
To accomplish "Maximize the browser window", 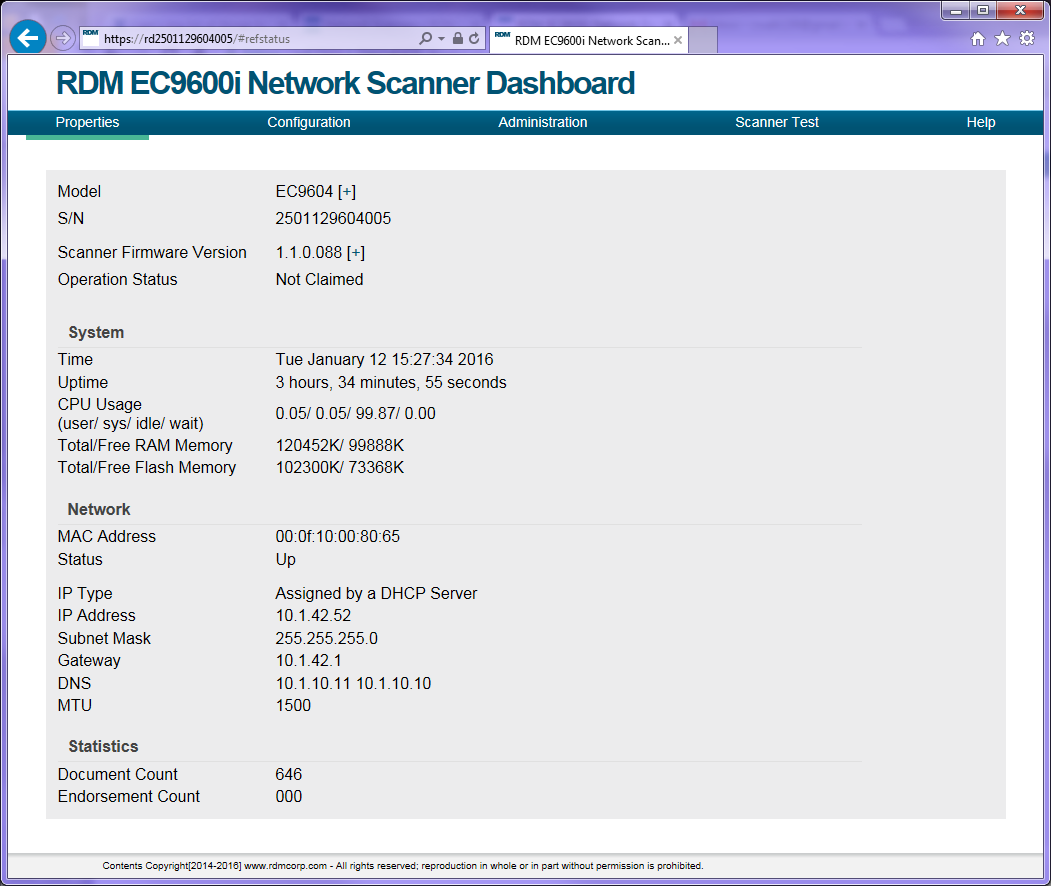I will [983, 10].
